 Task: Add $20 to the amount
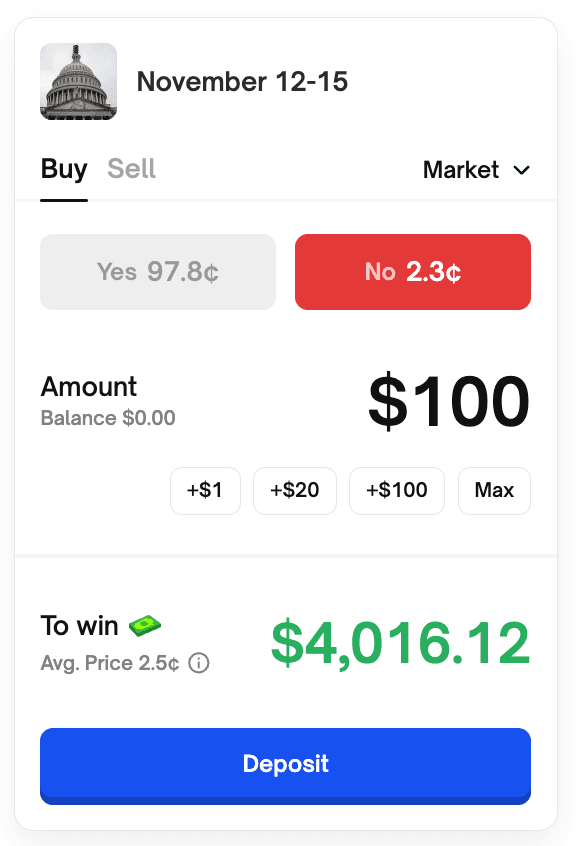point(294,490)
